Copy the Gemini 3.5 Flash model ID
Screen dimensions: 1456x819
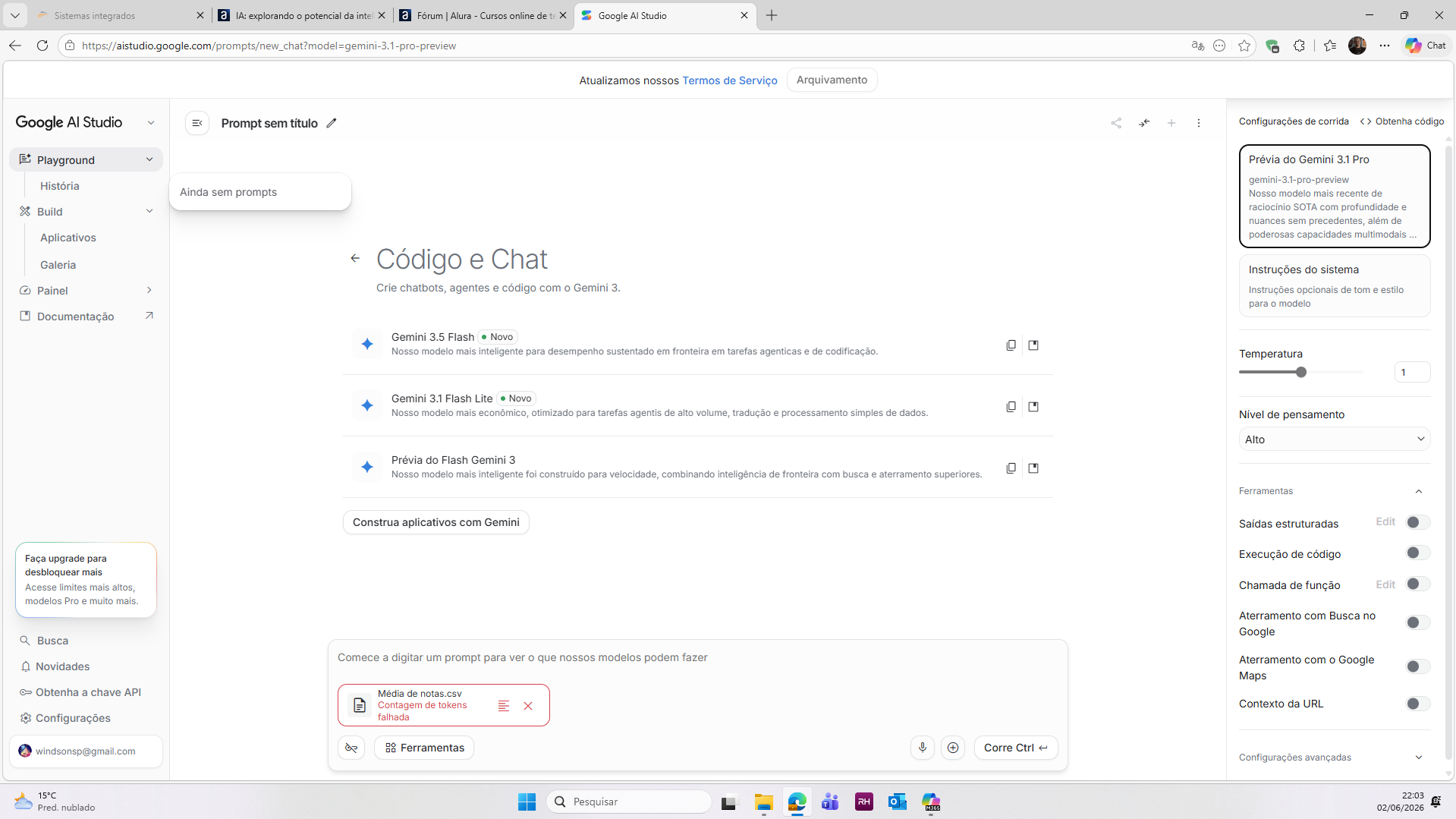pos(1011,345)
